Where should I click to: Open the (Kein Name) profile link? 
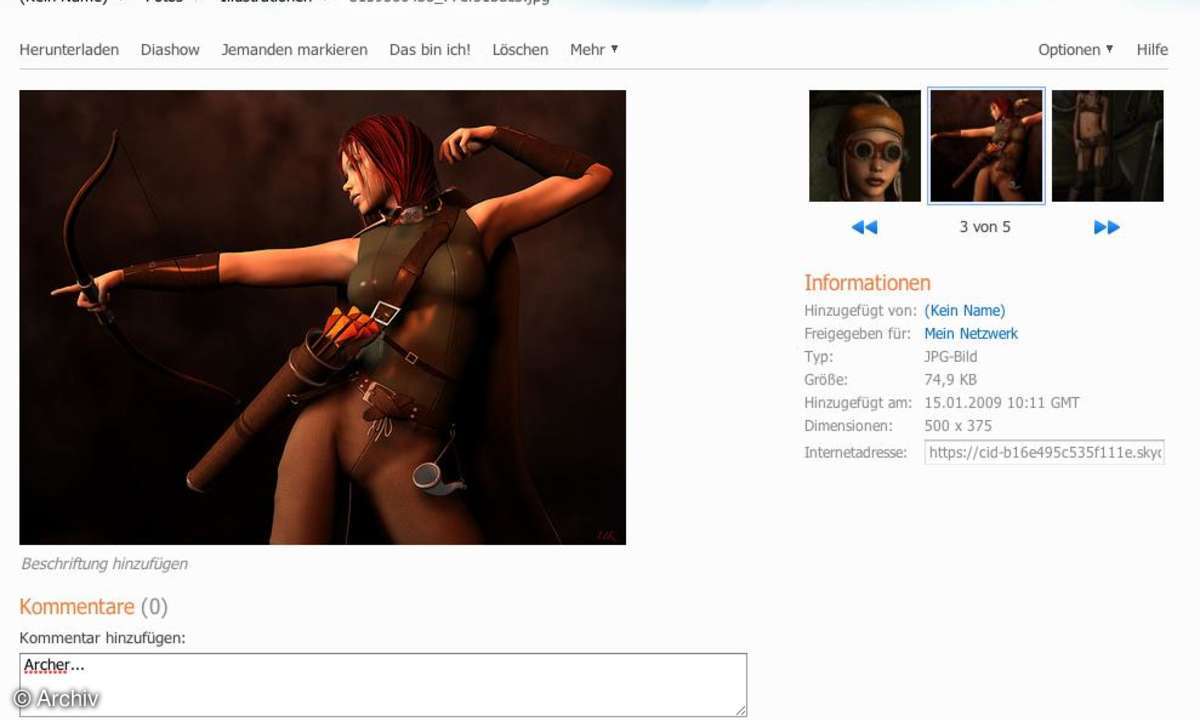click(964, 310)
